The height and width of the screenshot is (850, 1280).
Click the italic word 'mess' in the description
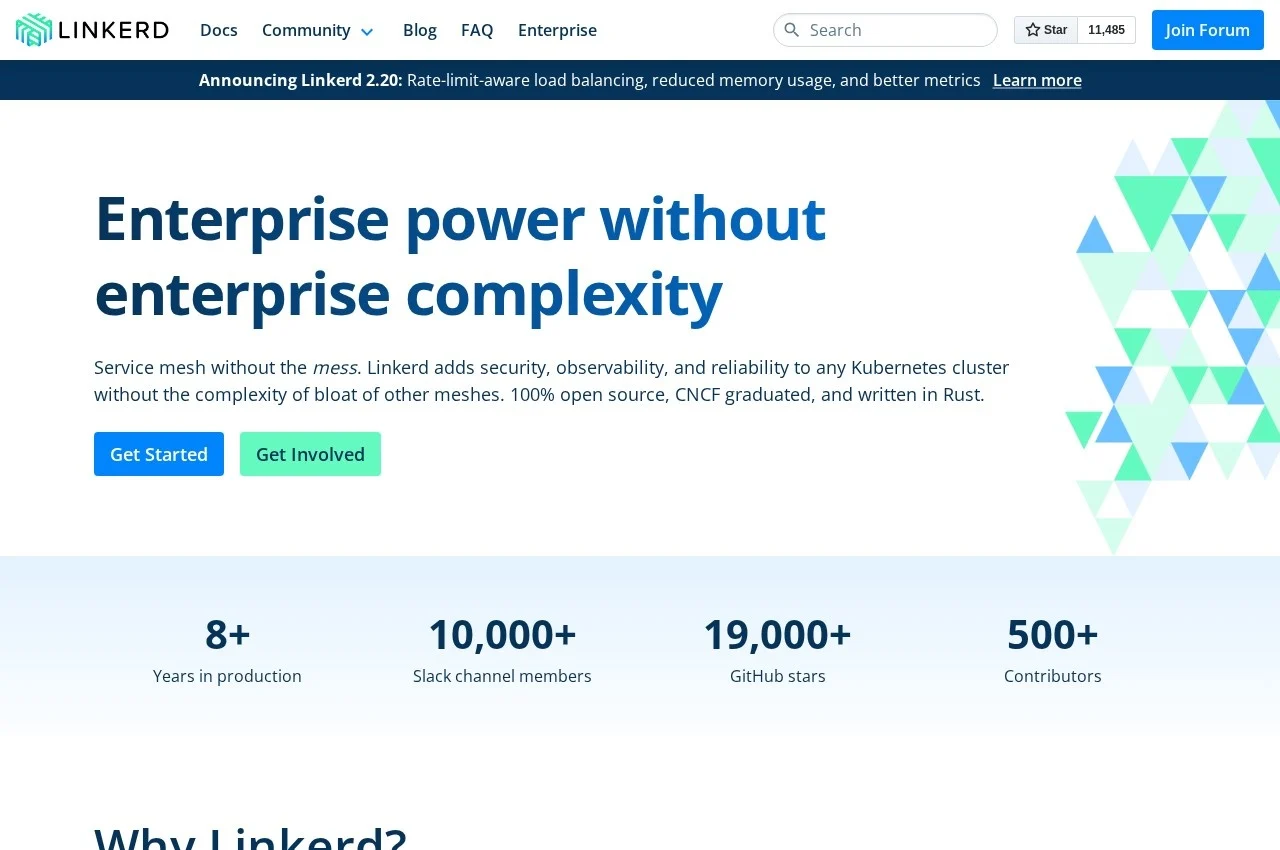click(x=334, y=367)
